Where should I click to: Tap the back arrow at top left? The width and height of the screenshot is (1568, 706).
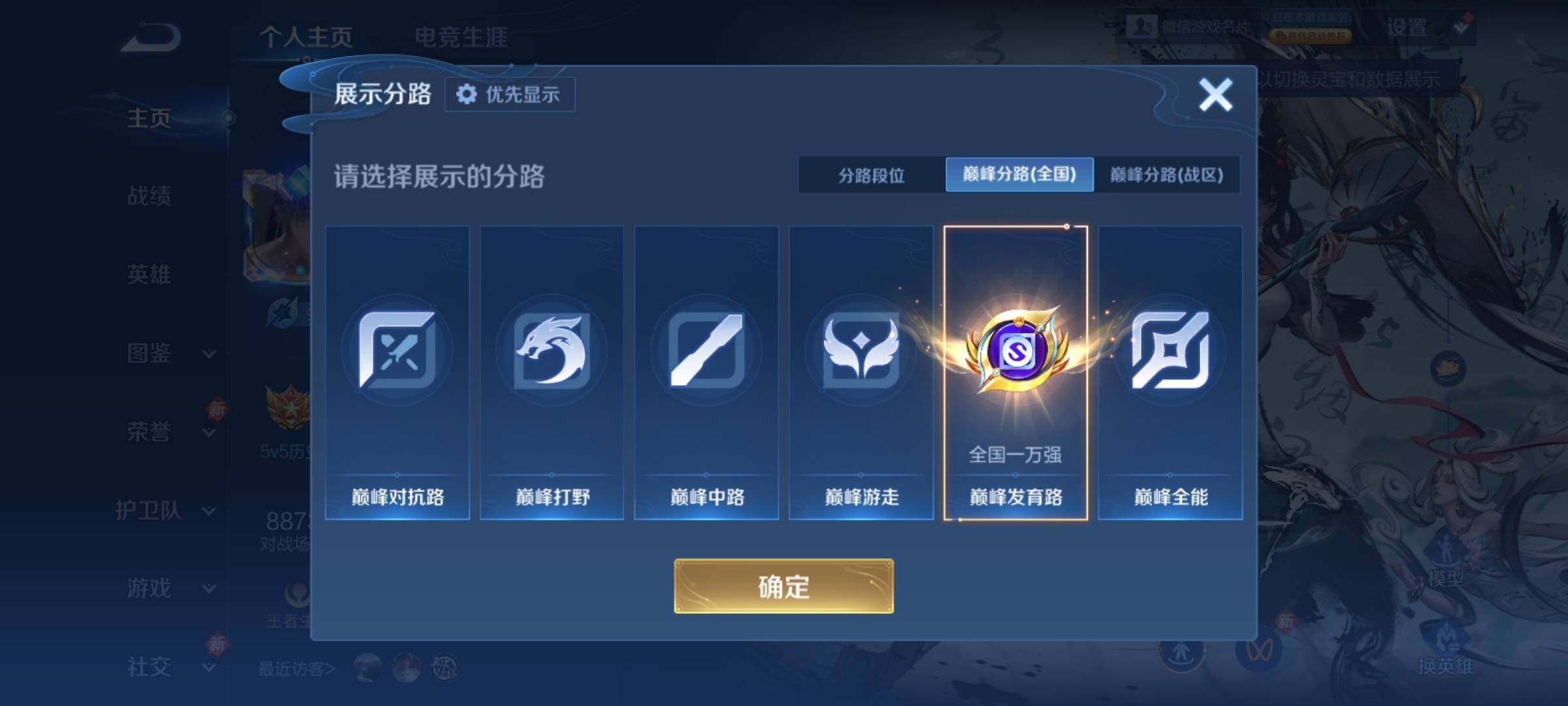pos(151,37)
